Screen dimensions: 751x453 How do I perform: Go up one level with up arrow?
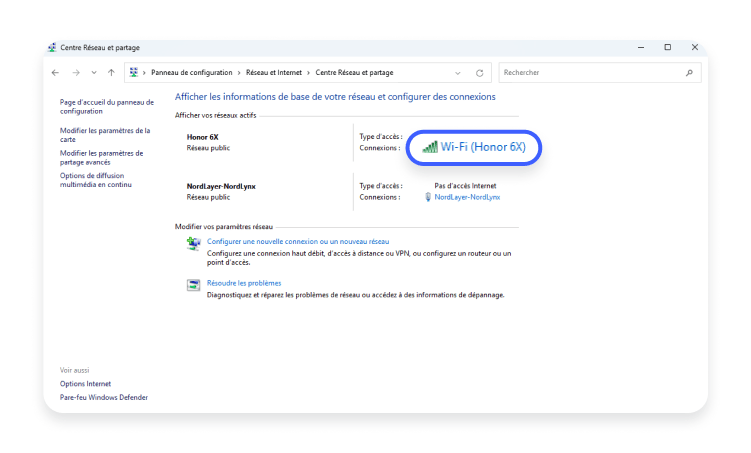(x=111, y=73)
